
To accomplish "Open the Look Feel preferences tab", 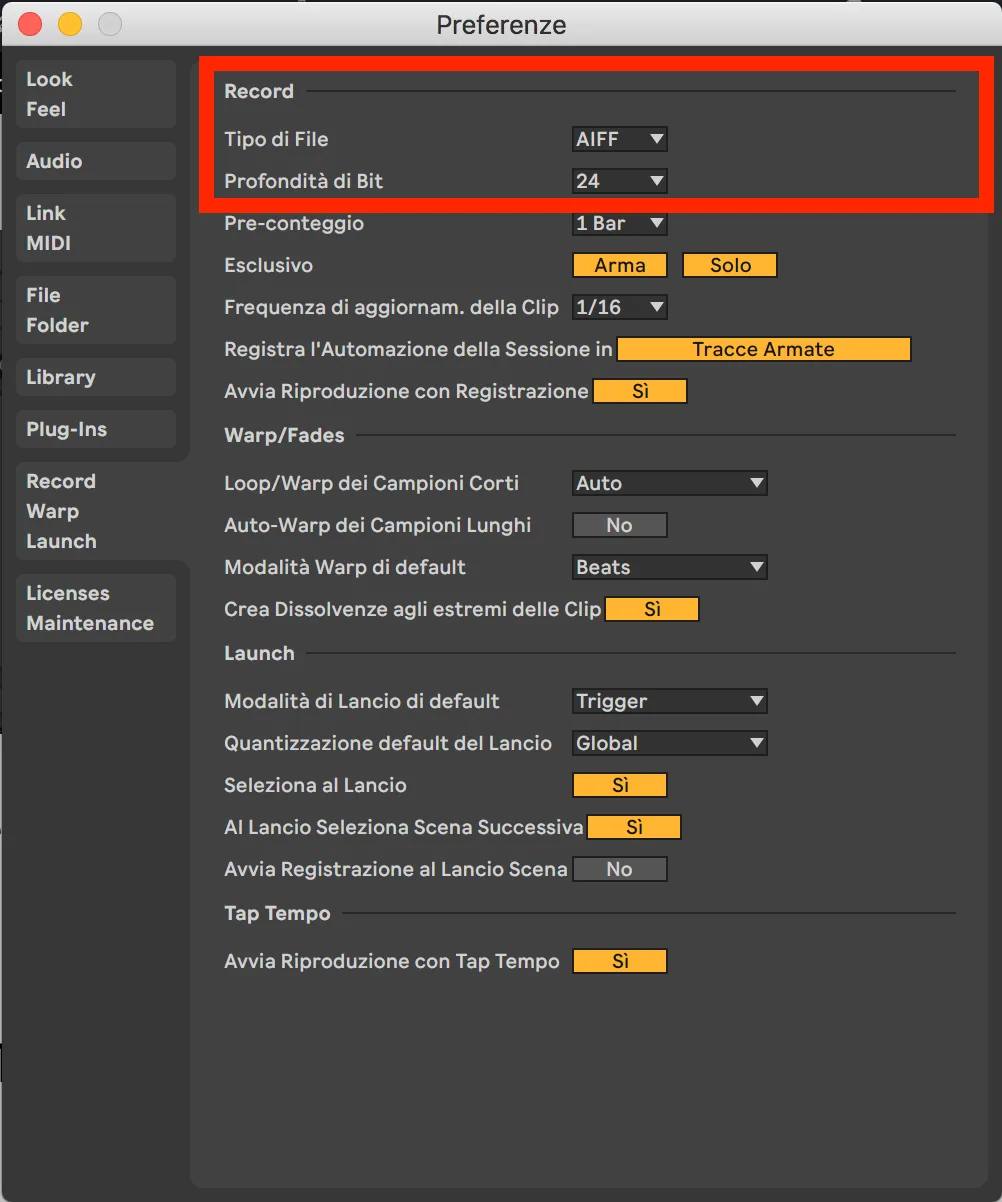I will pos(96,94).
